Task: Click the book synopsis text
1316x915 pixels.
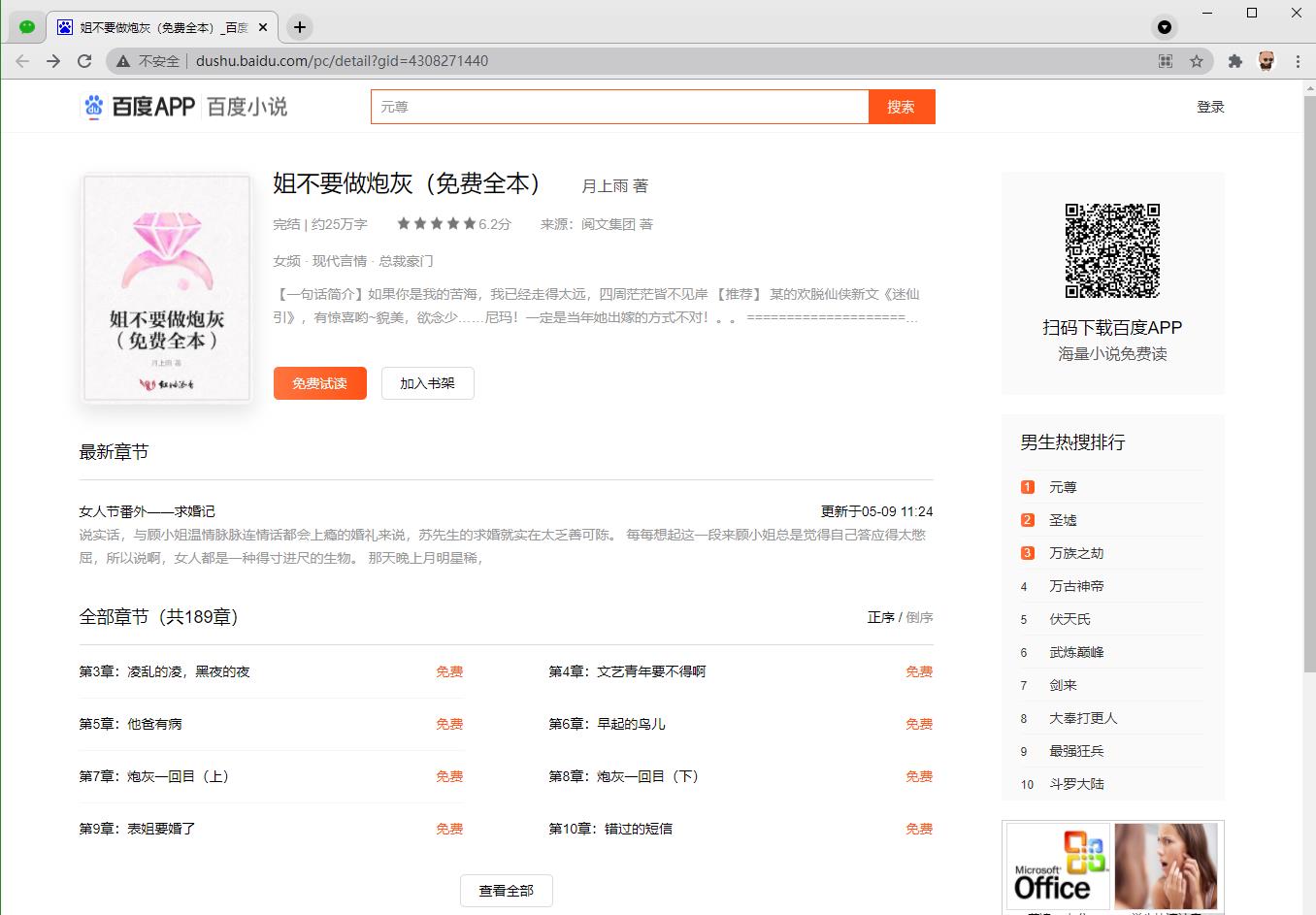Action: [597, 306]
